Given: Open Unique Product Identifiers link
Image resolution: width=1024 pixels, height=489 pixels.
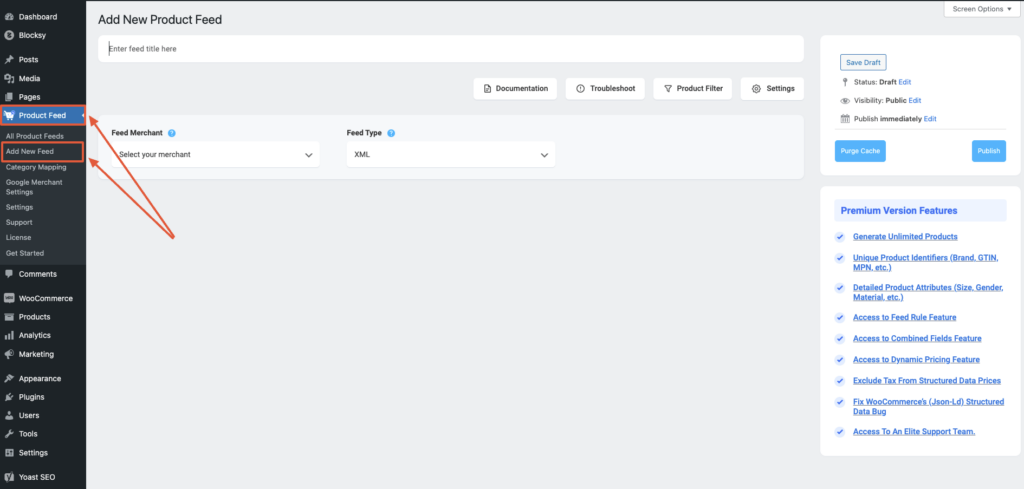Looking at the screenshot, I should tap(925, 262).
